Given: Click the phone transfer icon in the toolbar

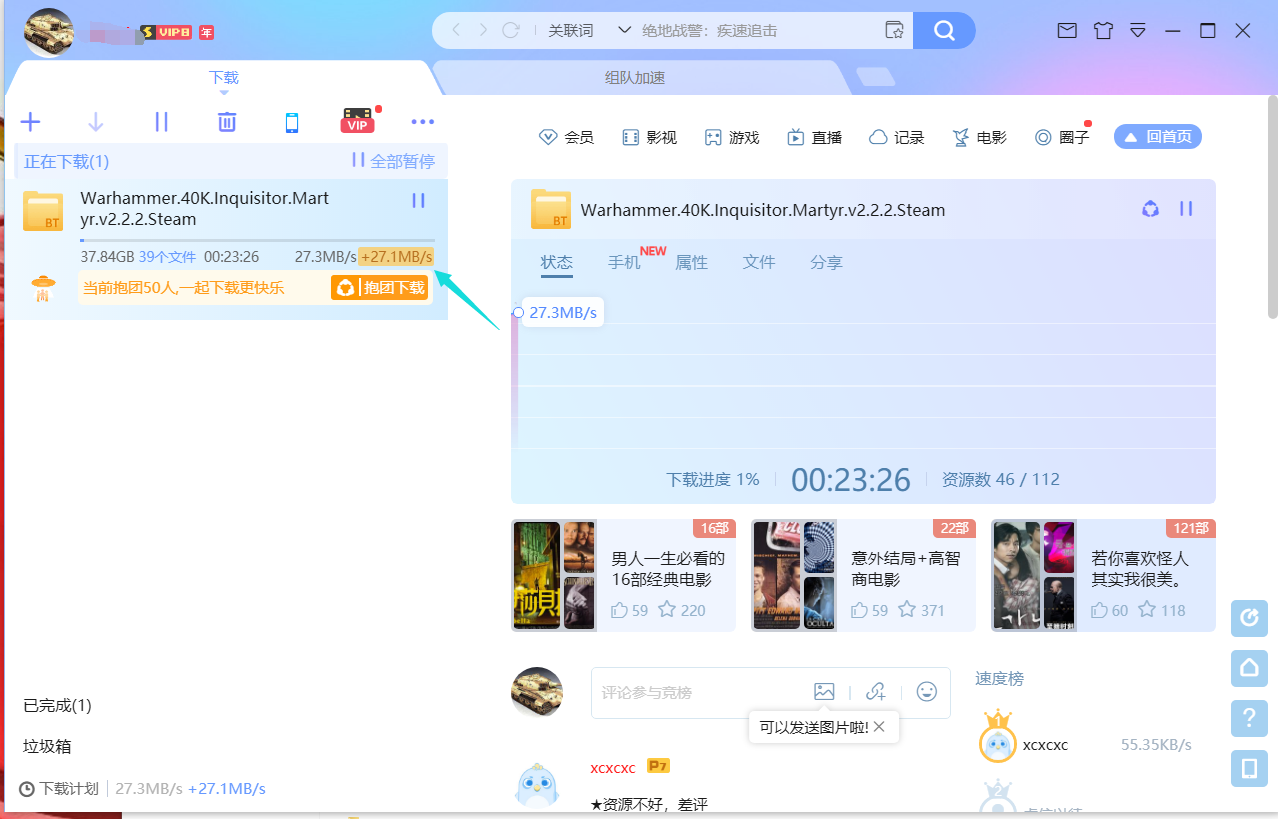Looking at the screenshot, I should point(291,121).
